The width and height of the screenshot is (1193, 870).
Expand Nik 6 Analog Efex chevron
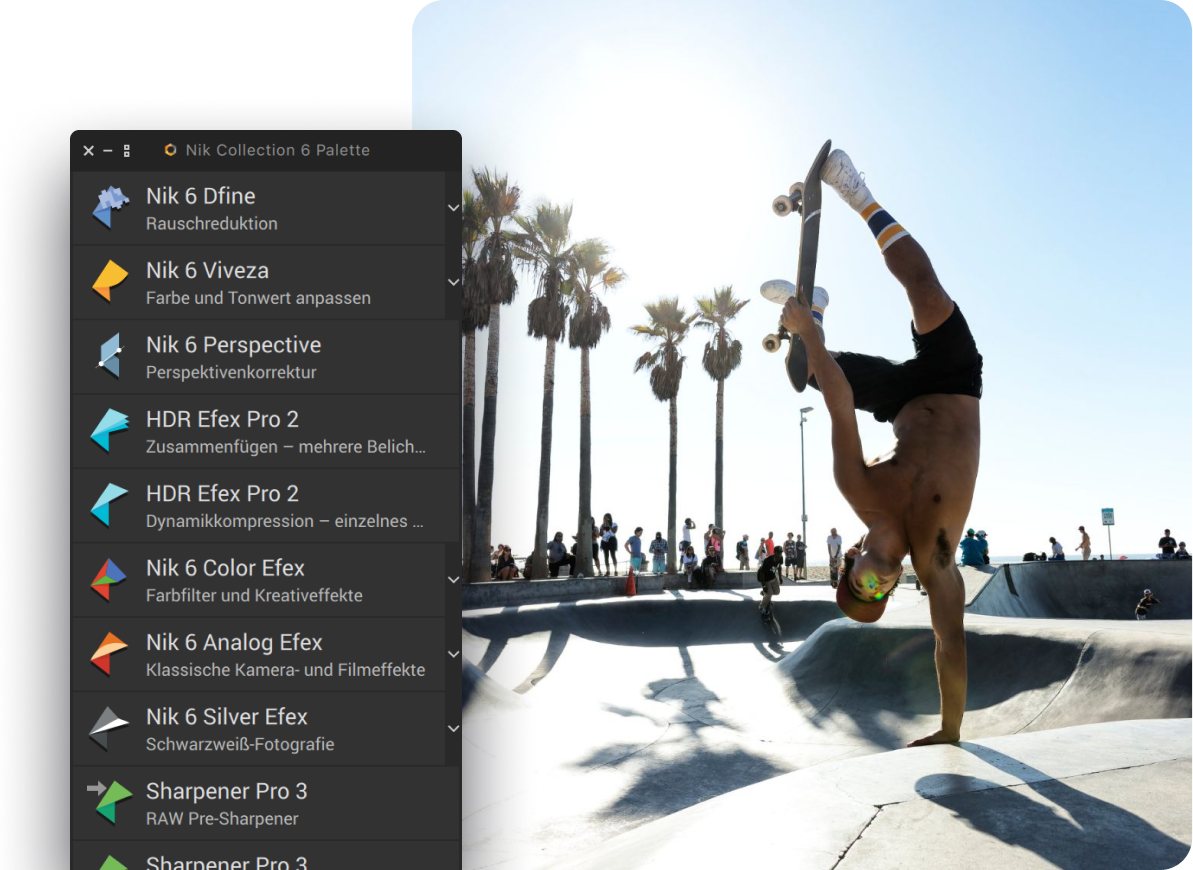[x=453, y=655]
